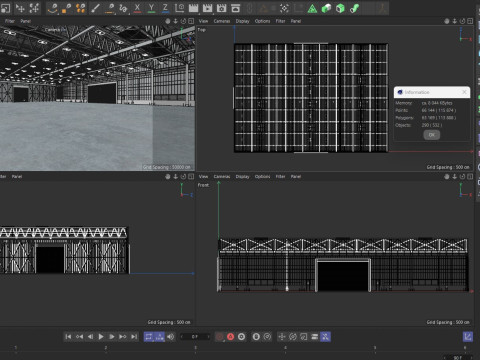Maximize the Top viewport toggle icon

point(470,21)
